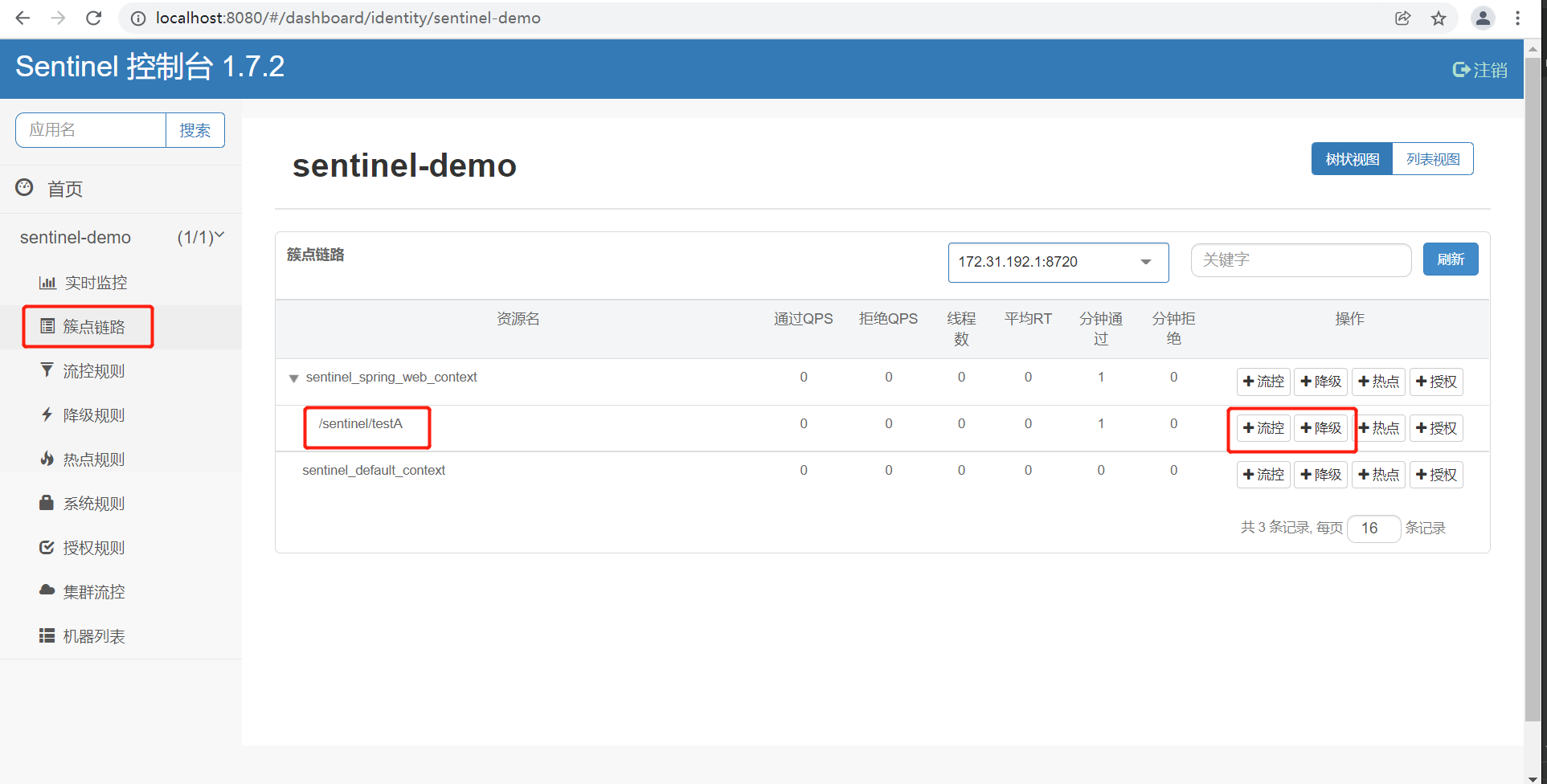
Task: Click the 关键字 keyword input
Action: 1301,260
